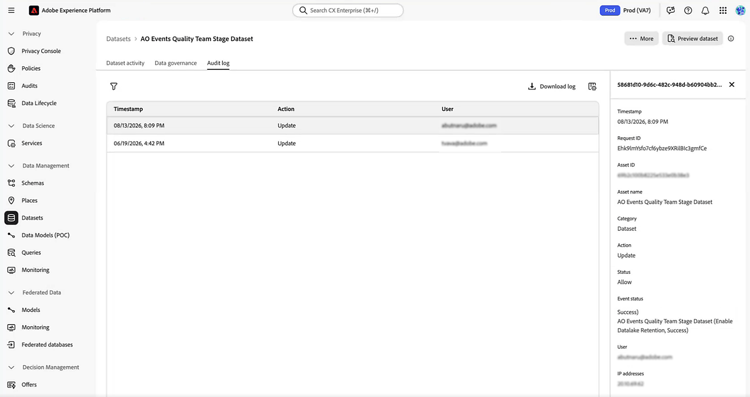
Task: Switch to the Dataset activity tab
Action: [x=125, y=63]
